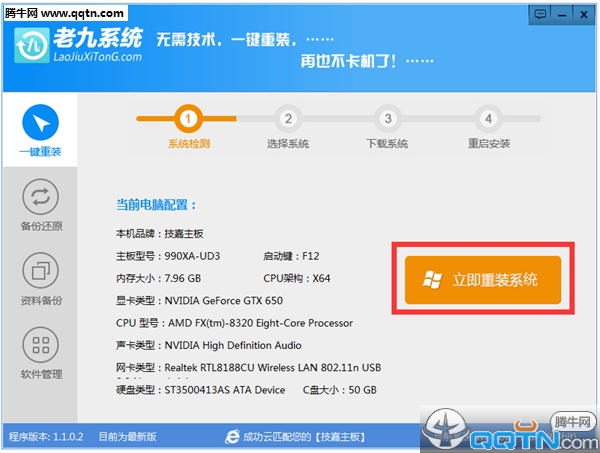
Task: Minimize the 老九系统 window
Action: pyautogui.click(x=562, y=15)
